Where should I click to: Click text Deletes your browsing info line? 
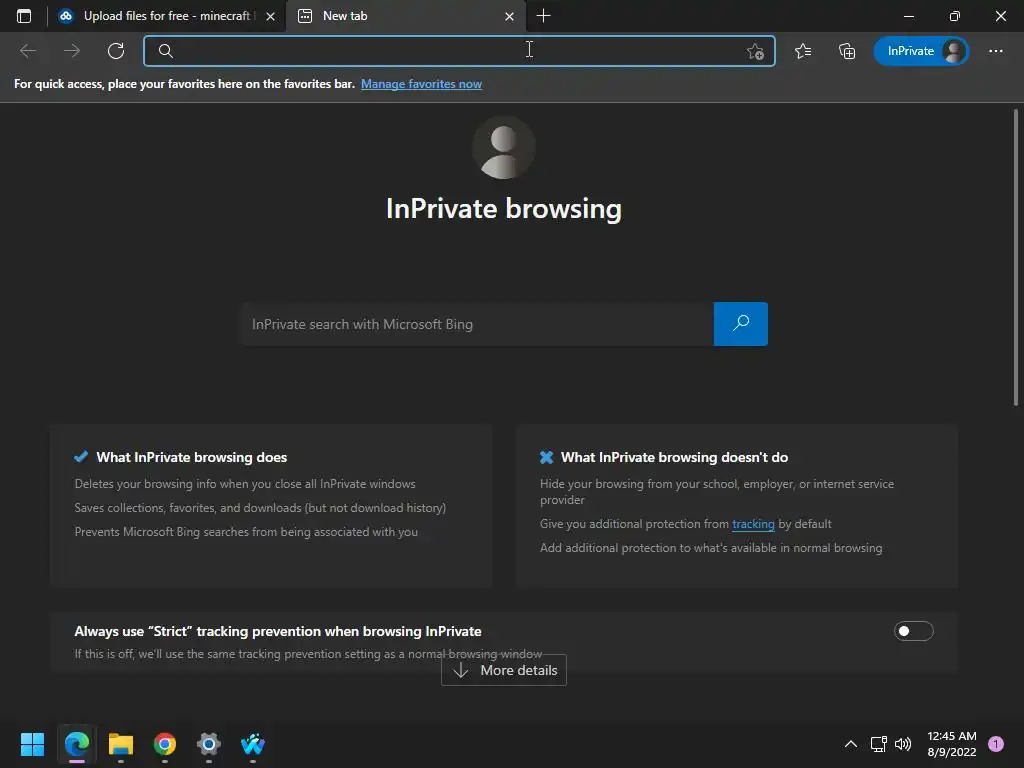[x=245, y=484]
